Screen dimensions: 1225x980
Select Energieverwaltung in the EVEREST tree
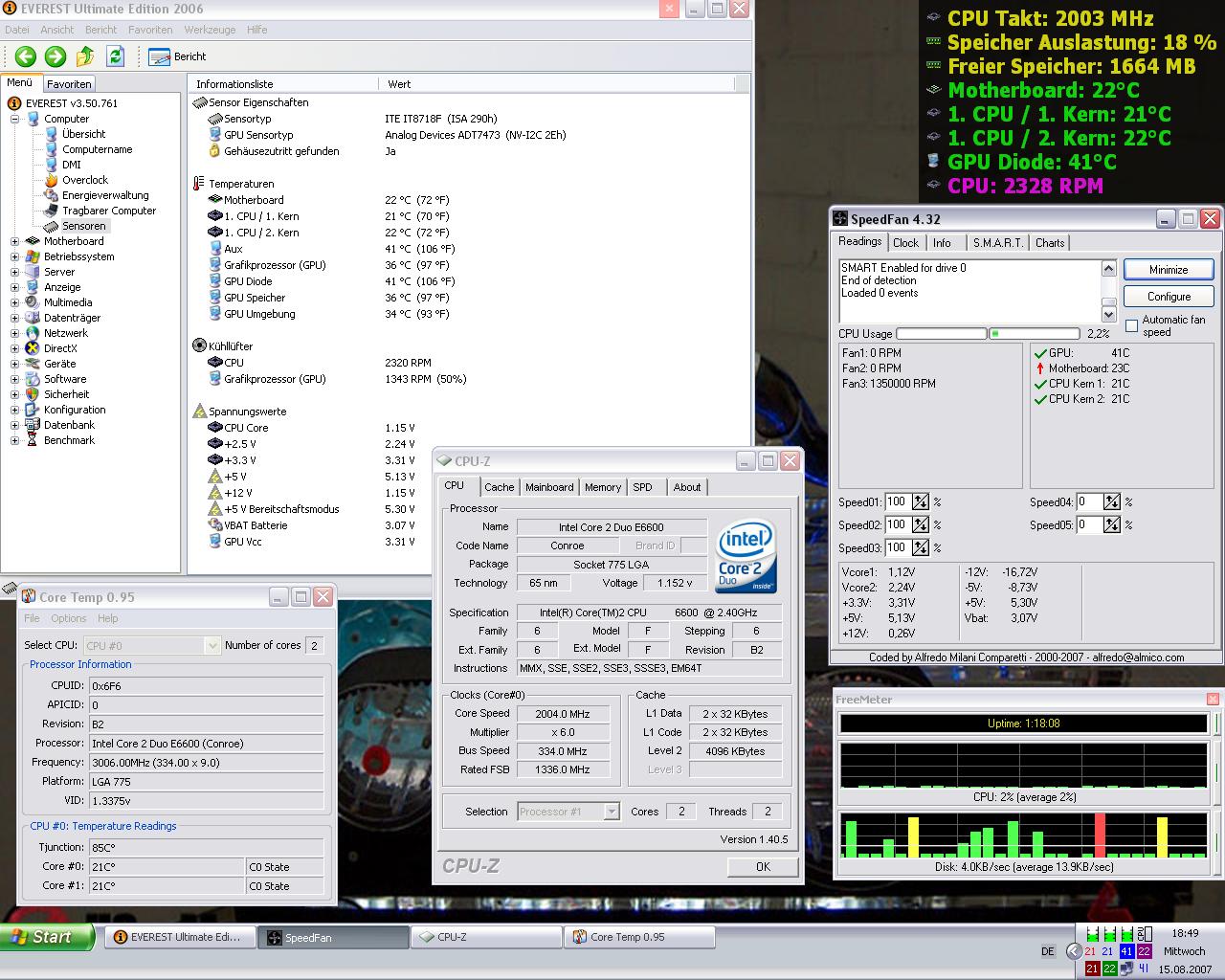click(105, 195)
